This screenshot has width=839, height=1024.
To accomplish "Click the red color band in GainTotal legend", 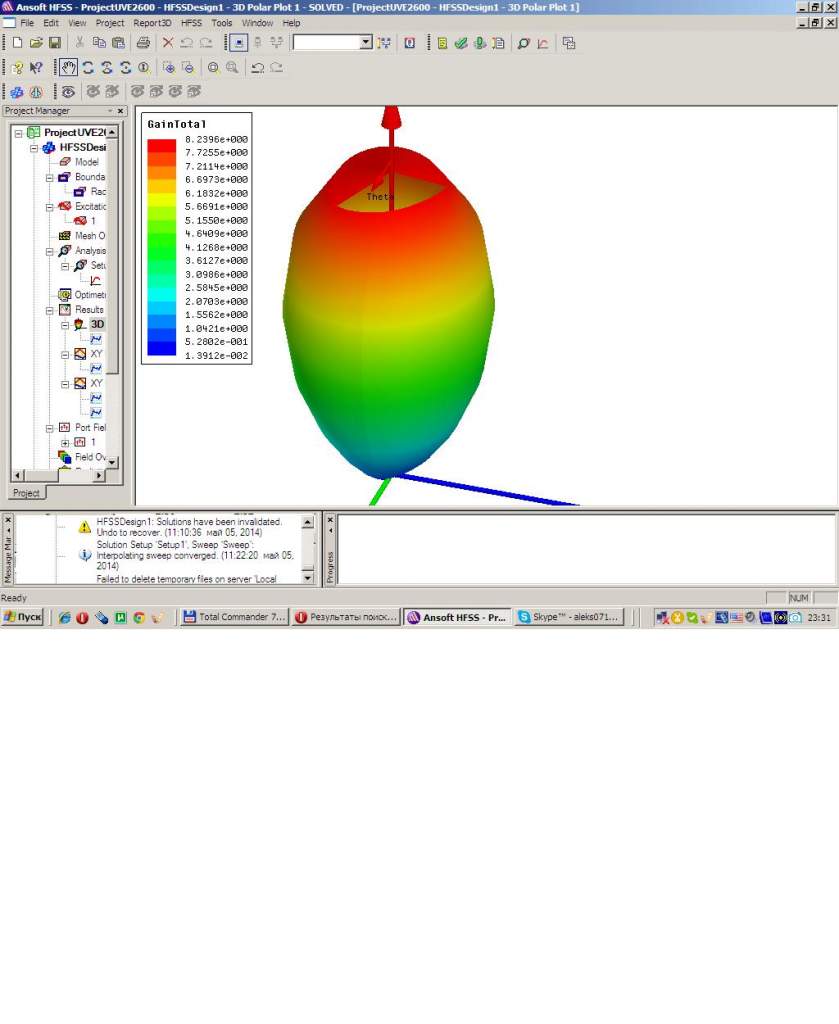I will (x=161, y=146).
